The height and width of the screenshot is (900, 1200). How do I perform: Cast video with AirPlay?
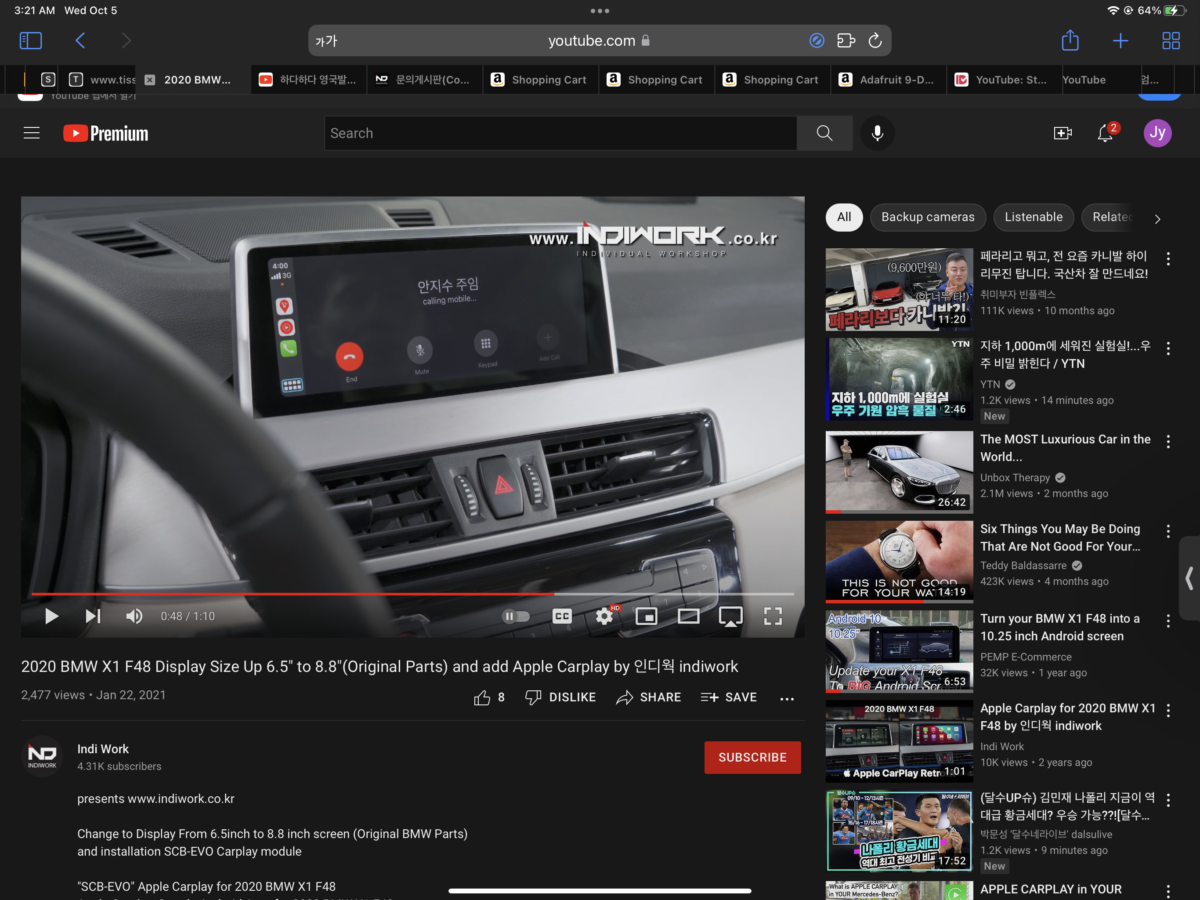point(730,616)
